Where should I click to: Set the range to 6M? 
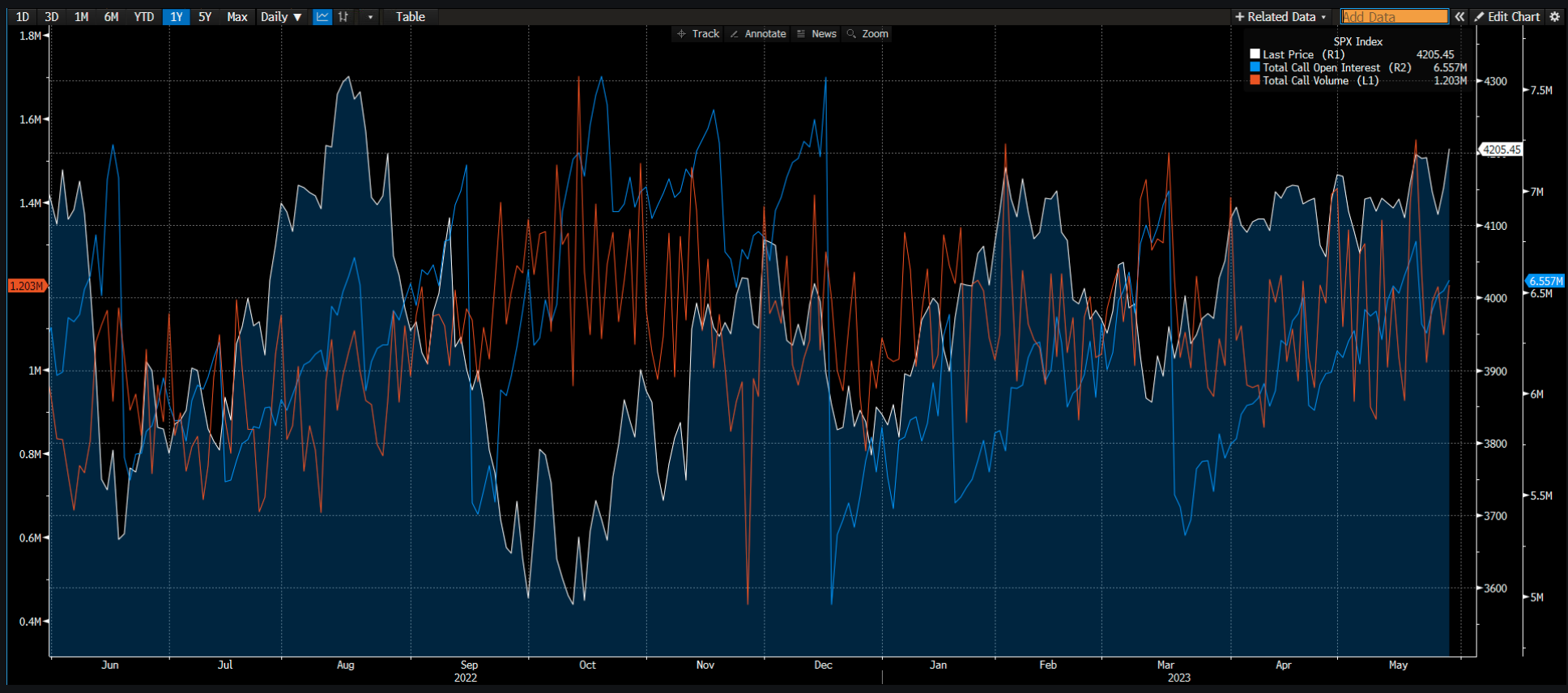(111, 17)
